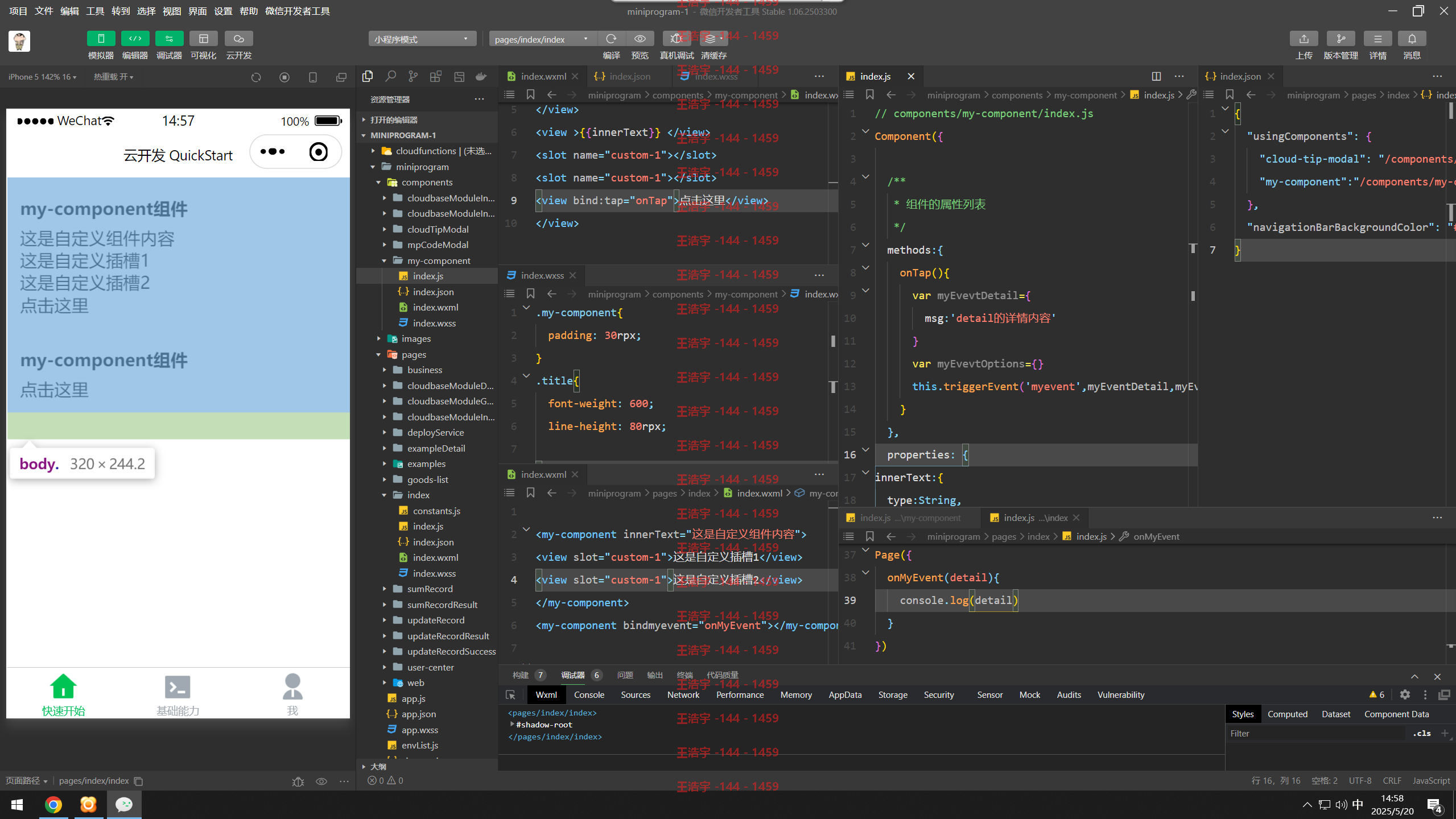The width and height of the screenshot is (1456, 819).
Task: Open constants.js in index folder
Action: [436, 511]
